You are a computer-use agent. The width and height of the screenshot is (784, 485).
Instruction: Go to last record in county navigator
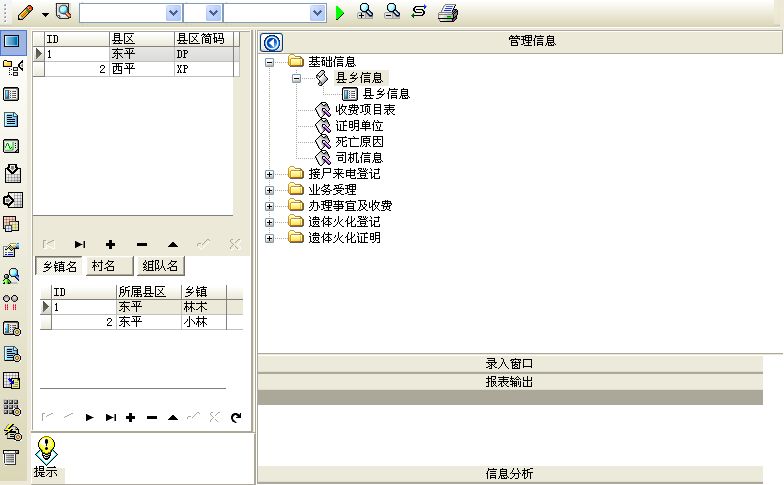click(80, 244)
